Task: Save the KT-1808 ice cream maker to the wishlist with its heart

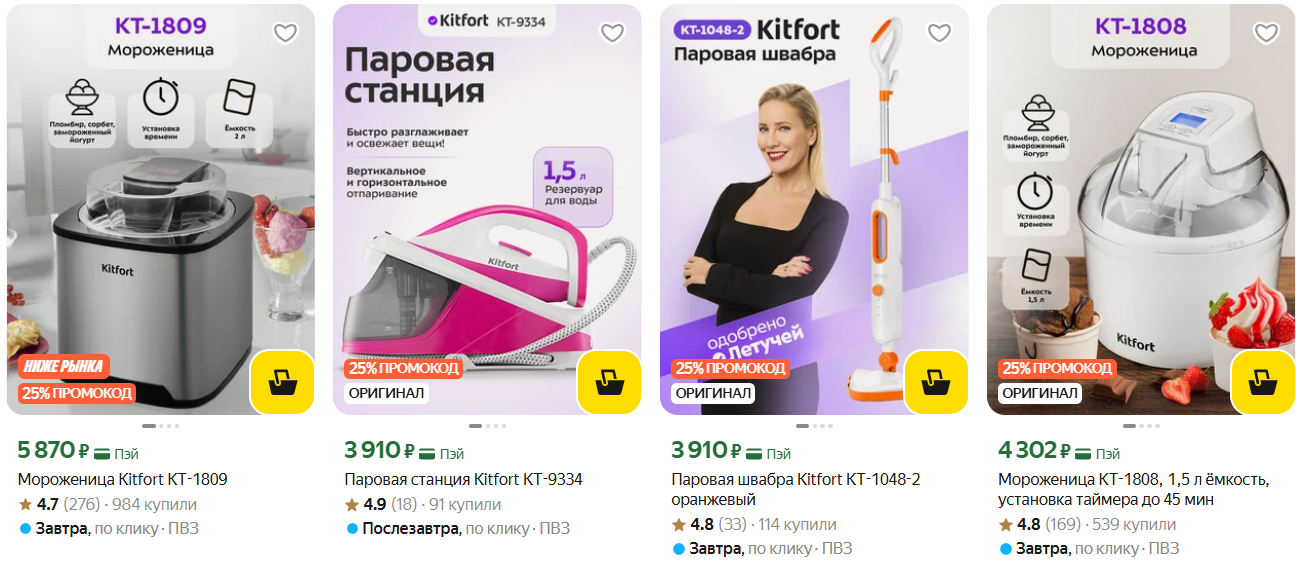Action: coord(1266,33)
